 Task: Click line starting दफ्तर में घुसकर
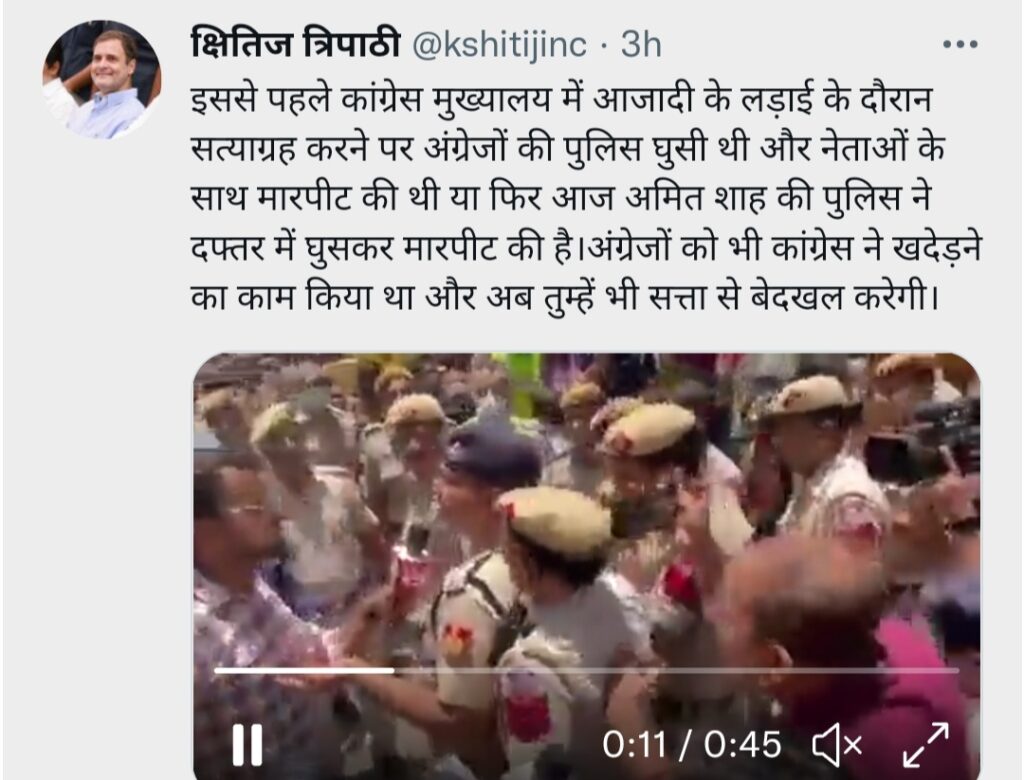tap(586, 248)
